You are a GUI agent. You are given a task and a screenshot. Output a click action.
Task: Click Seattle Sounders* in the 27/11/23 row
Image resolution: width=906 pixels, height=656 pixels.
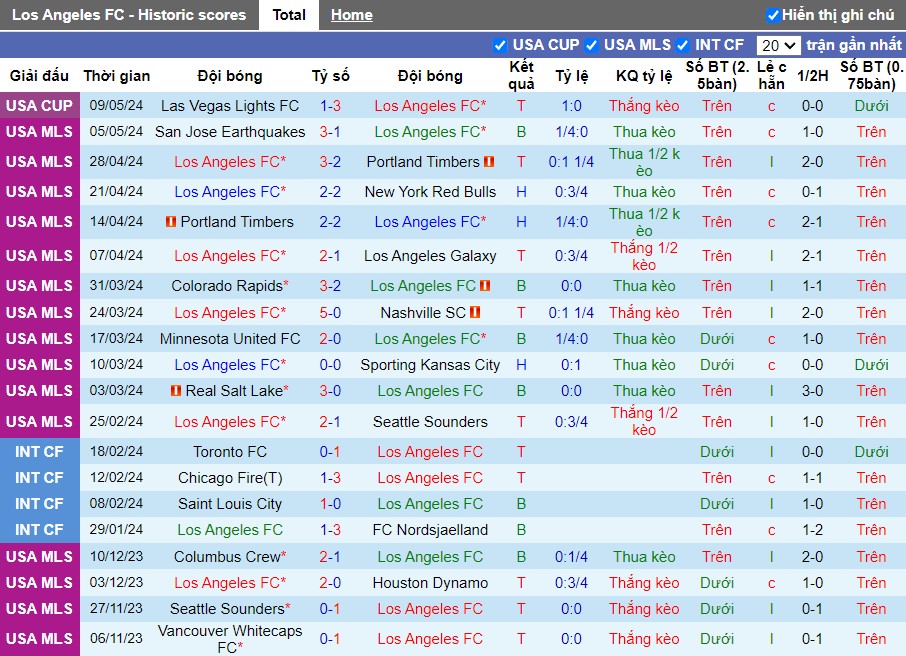tap(230, 609)
